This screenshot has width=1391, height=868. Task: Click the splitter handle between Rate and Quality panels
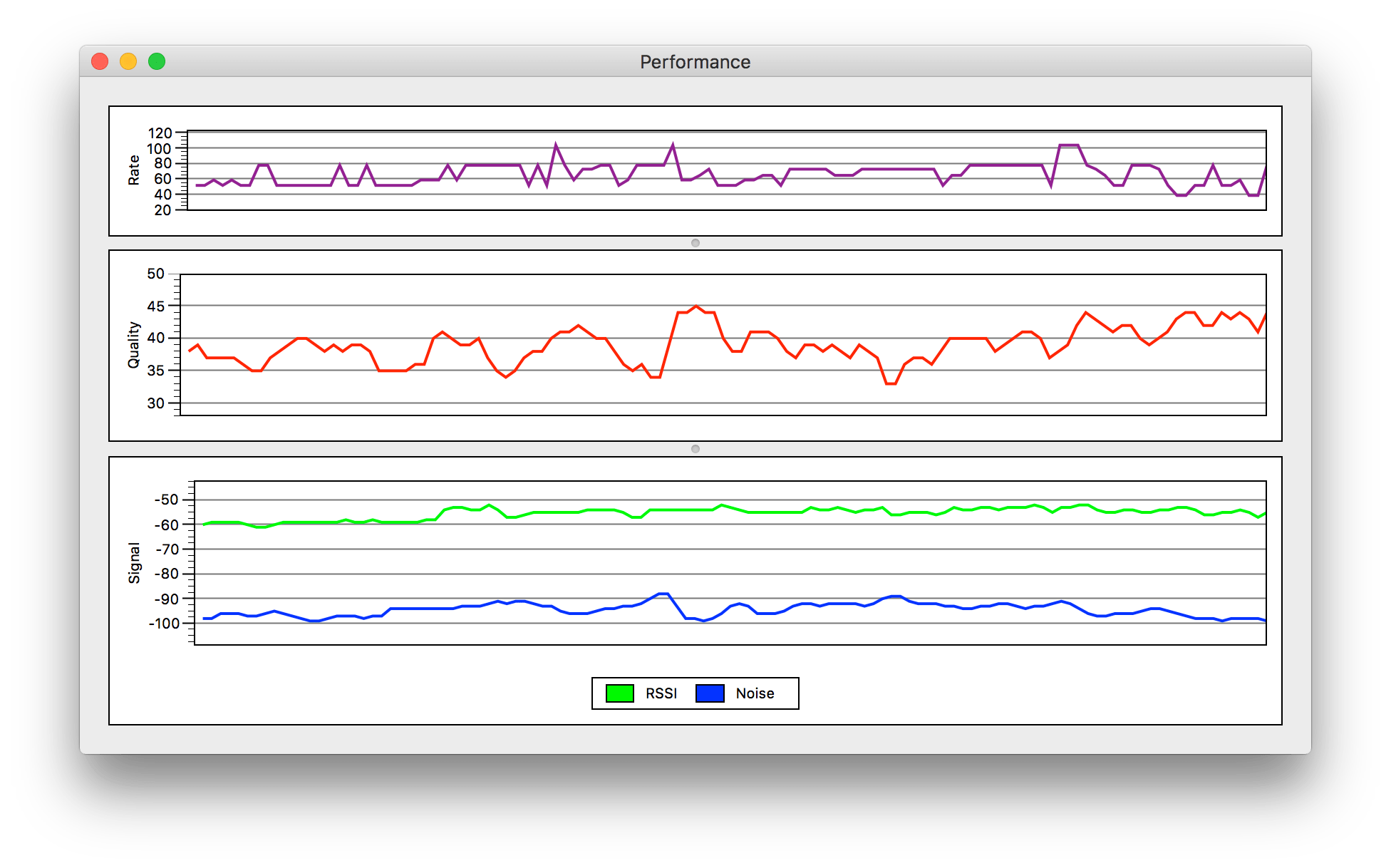[x=695, y=242]
